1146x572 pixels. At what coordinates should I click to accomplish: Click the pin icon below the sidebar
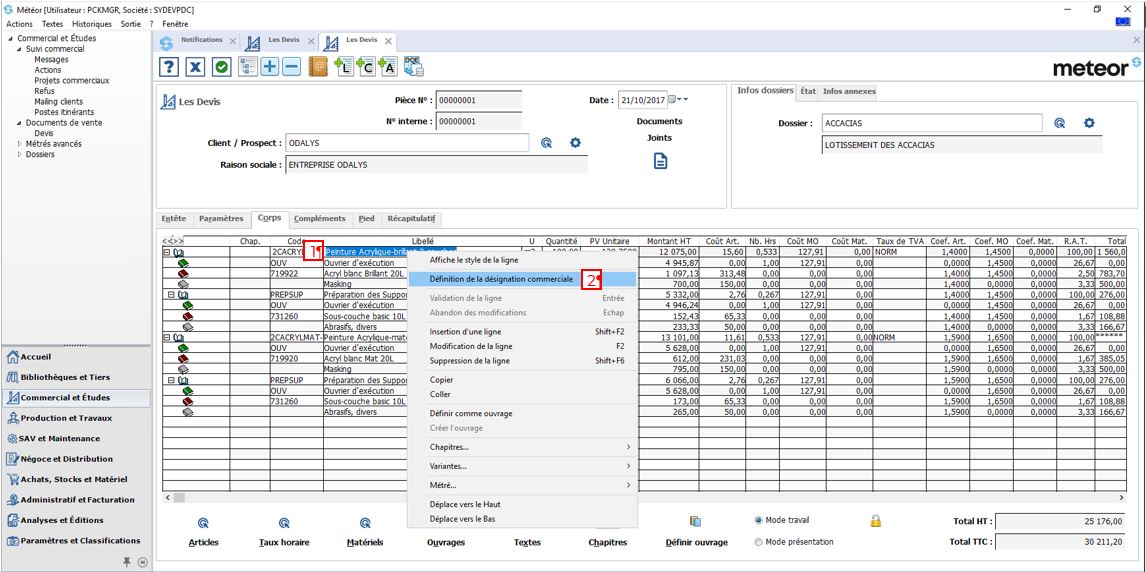coord(126,562)
